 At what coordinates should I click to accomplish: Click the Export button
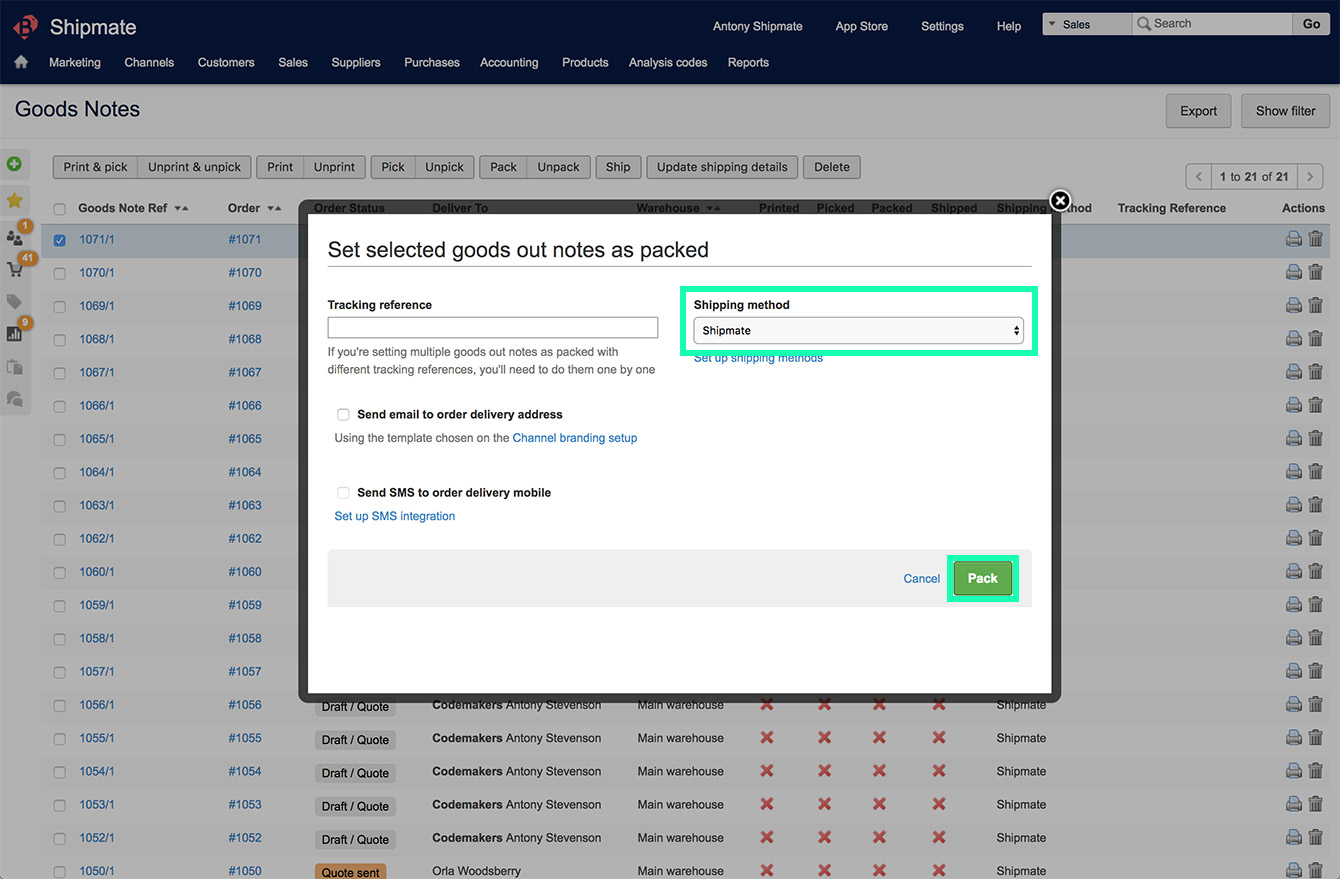pos(1198,111)
